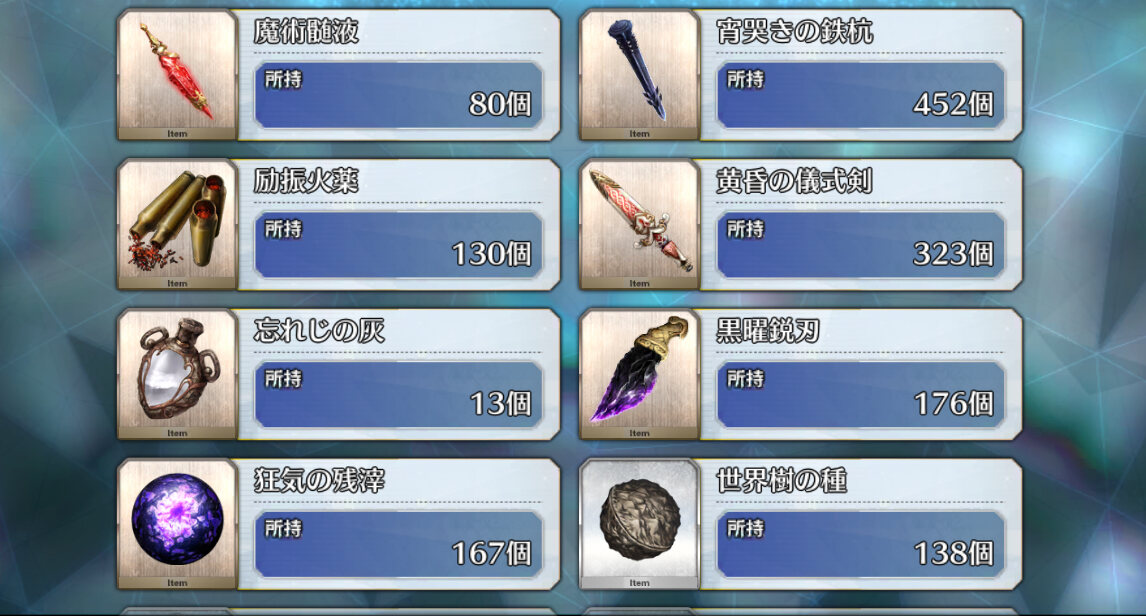Click the purple orb 狂気の残滓 icon
Screen dimensions: 1146x616
[x=178, y=524]
